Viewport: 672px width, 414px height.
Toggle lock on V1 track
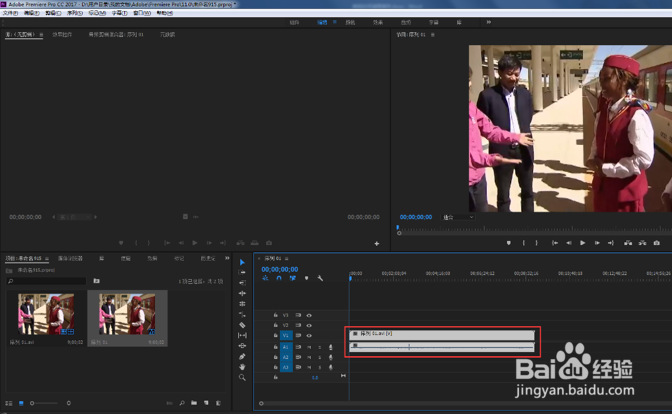click(276, 336)
